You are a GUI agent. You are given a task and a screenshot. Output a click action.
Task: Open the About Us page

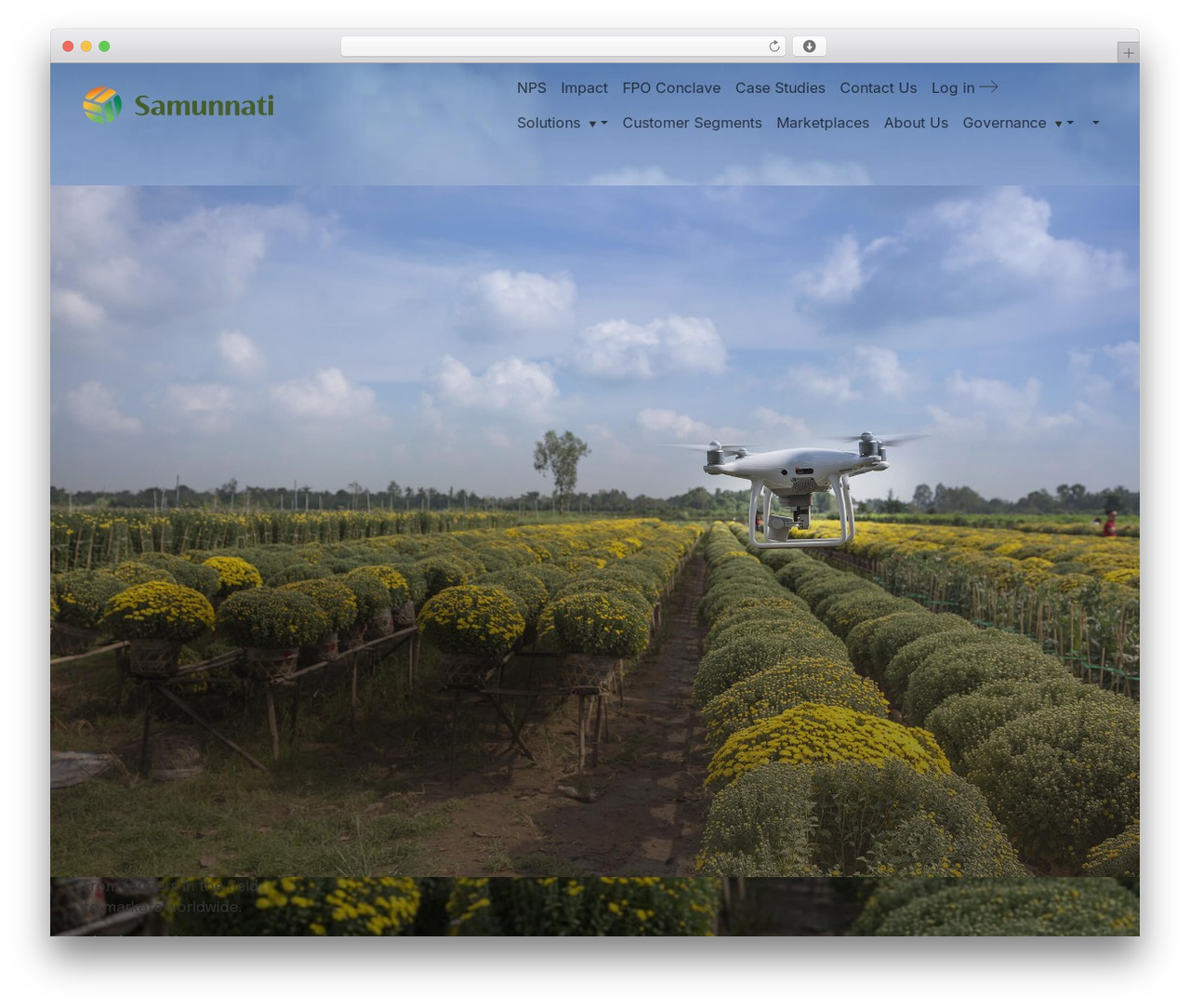(916, 123)
